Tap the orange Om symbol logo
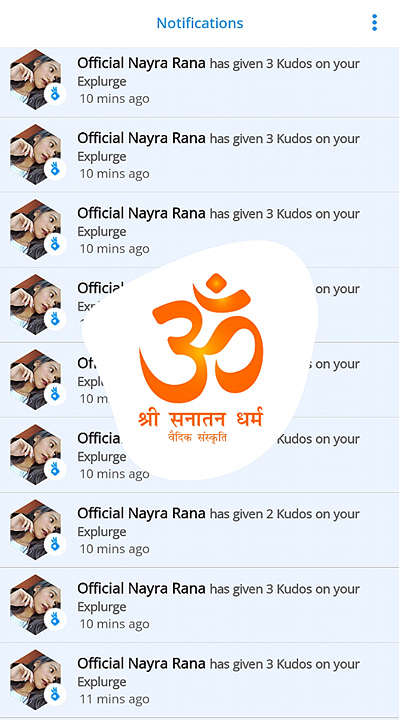 coord(201,338)
